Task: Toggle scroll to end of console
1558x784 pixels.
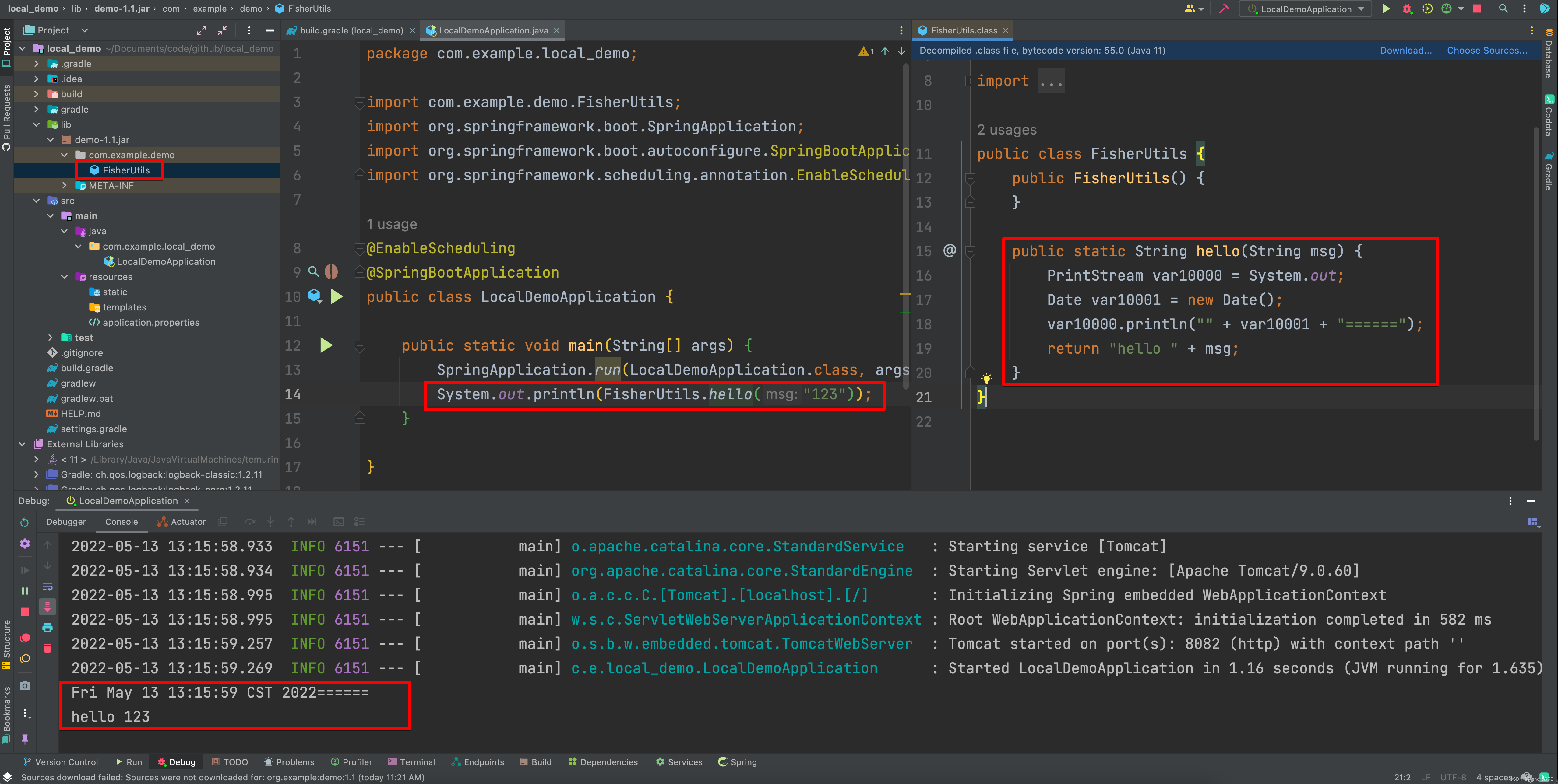Action: [x=47, y=606]
